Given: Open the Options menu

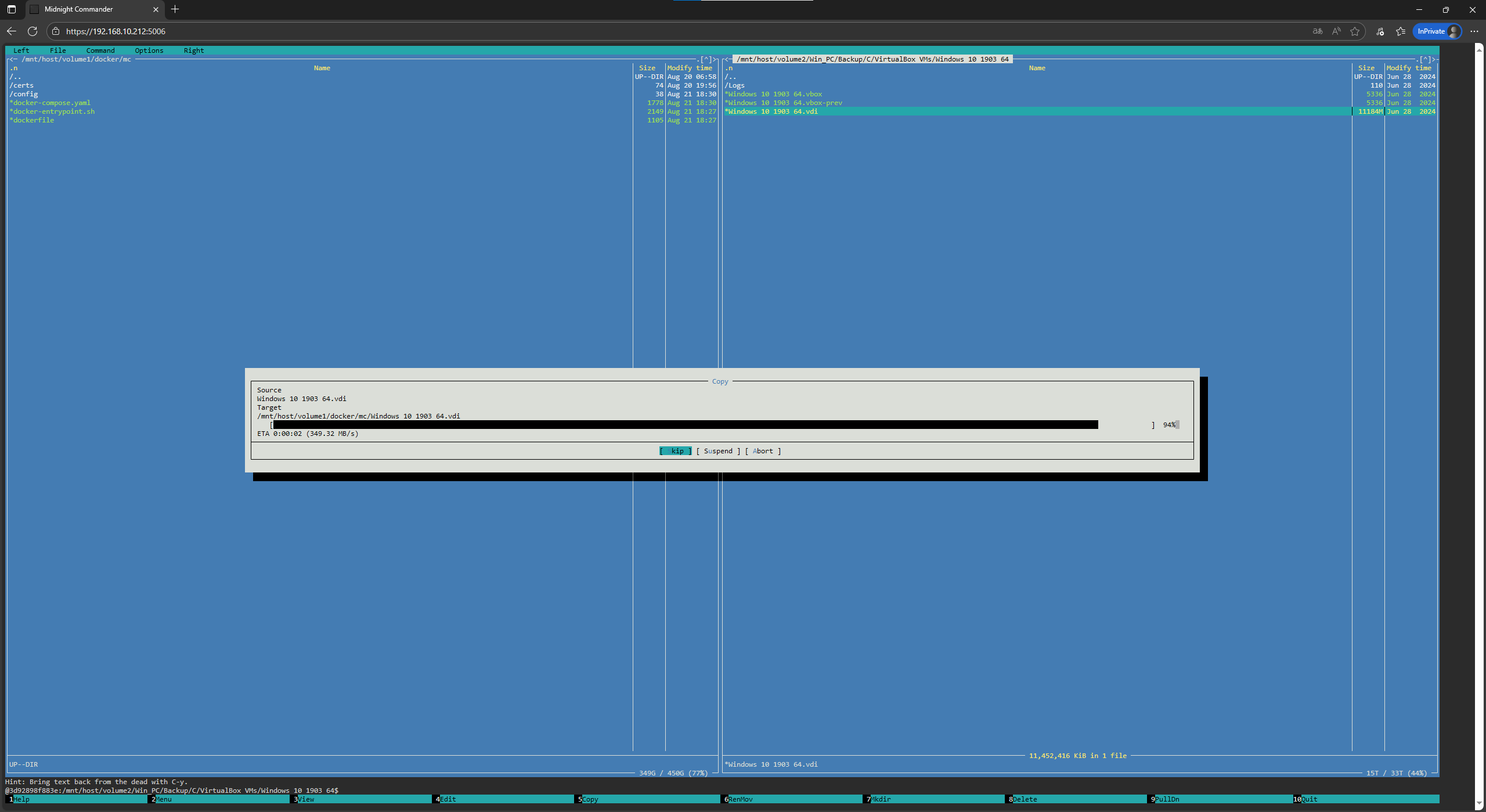Looking at the screenshot, I should 149,50.
